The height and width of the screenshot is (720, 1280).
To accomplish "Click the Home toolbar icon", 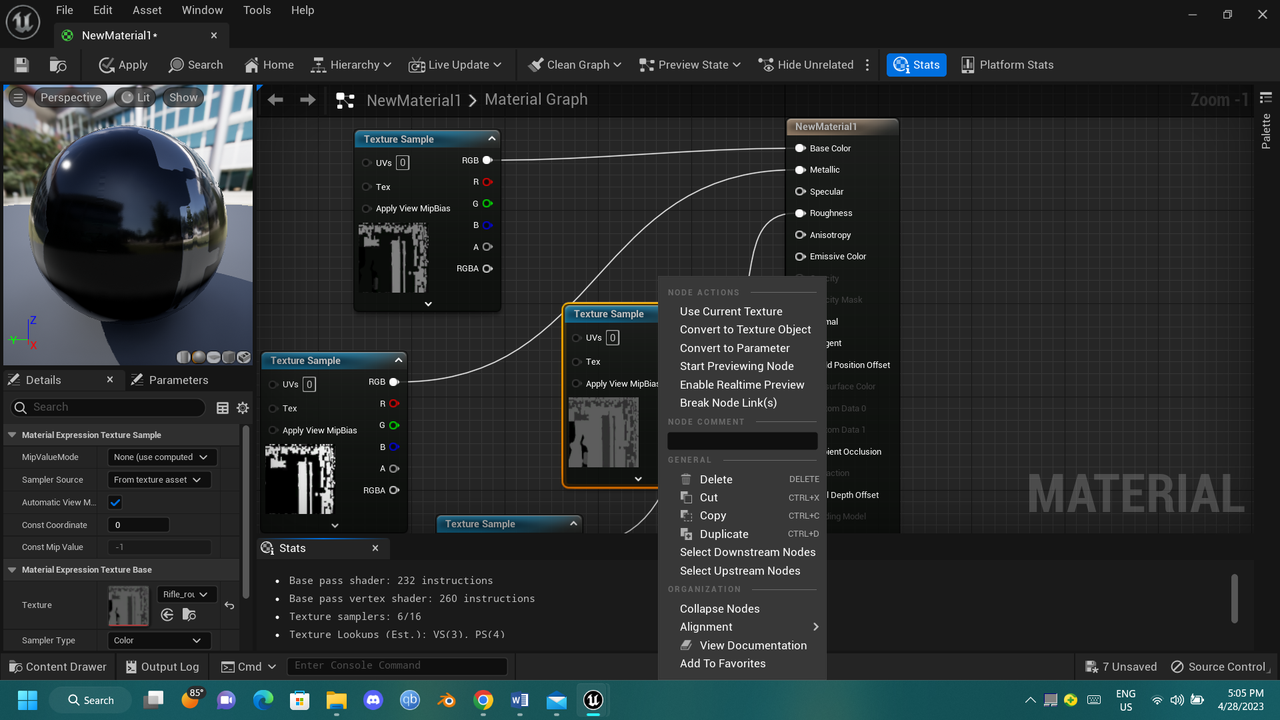I will [268, 65].
